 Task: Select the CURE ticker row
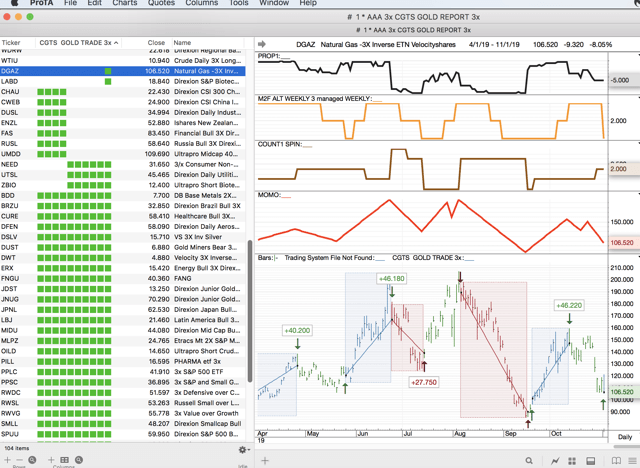tap(122, 216)
